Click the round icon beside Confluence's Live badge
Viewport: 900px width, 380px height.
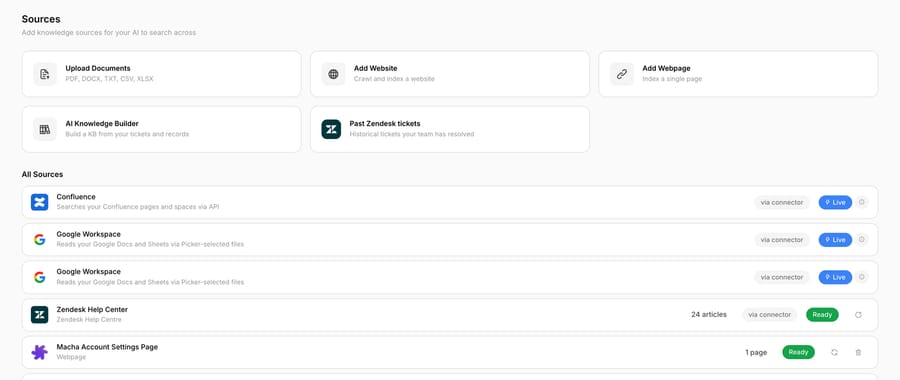pos(861,202)
